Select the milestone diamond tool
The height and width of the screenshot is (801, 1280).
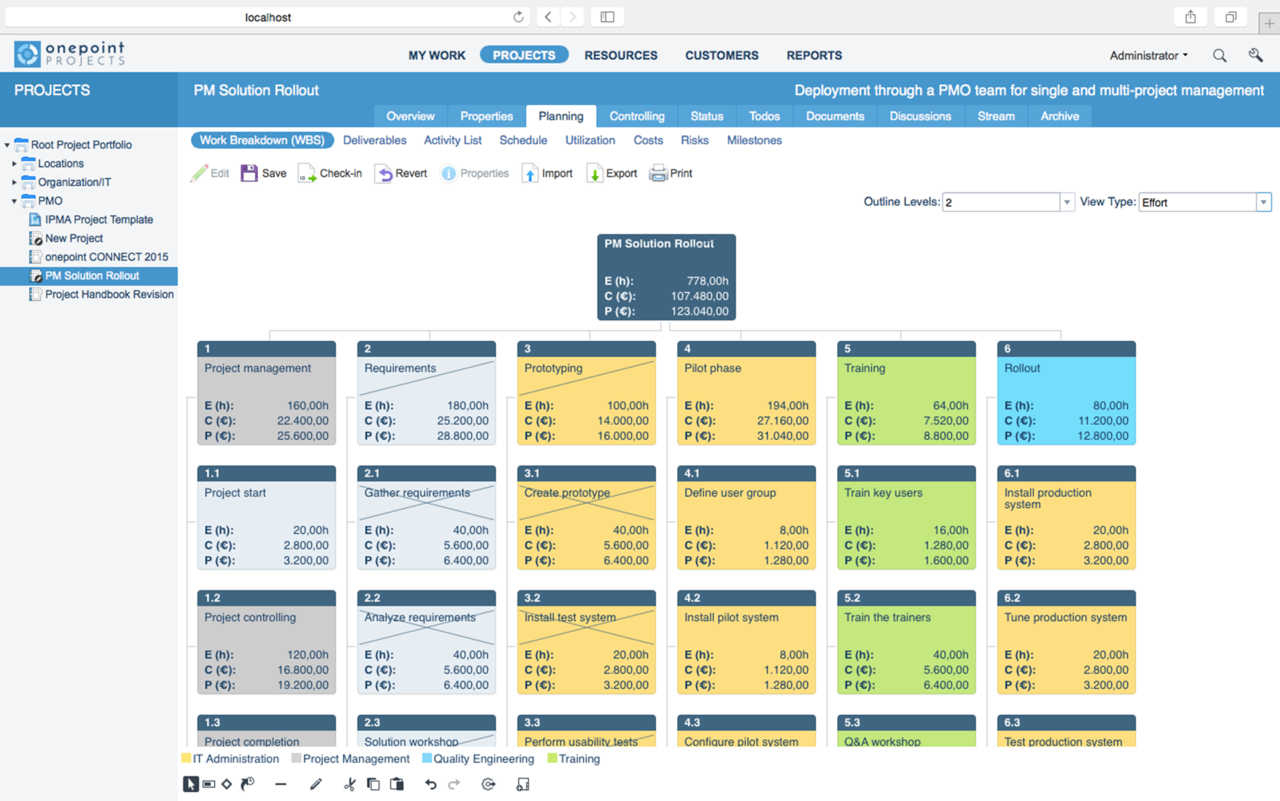point(227,784)
